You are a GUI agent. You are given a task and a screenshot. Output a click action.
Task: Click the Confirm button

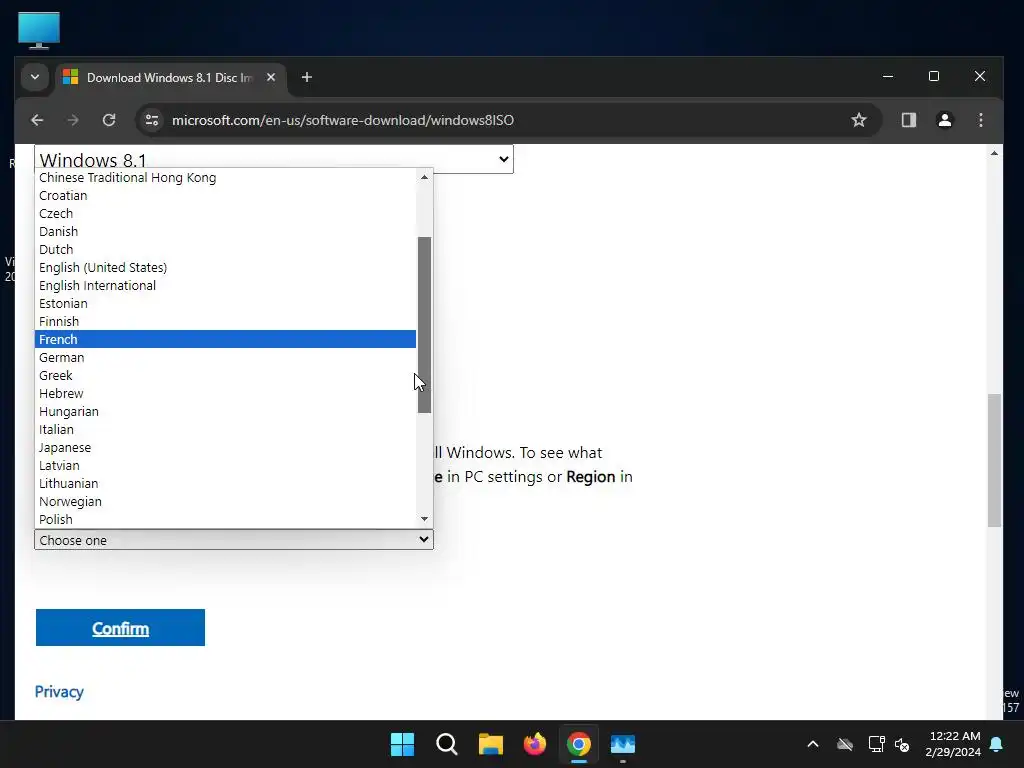(x=120, y=628)
